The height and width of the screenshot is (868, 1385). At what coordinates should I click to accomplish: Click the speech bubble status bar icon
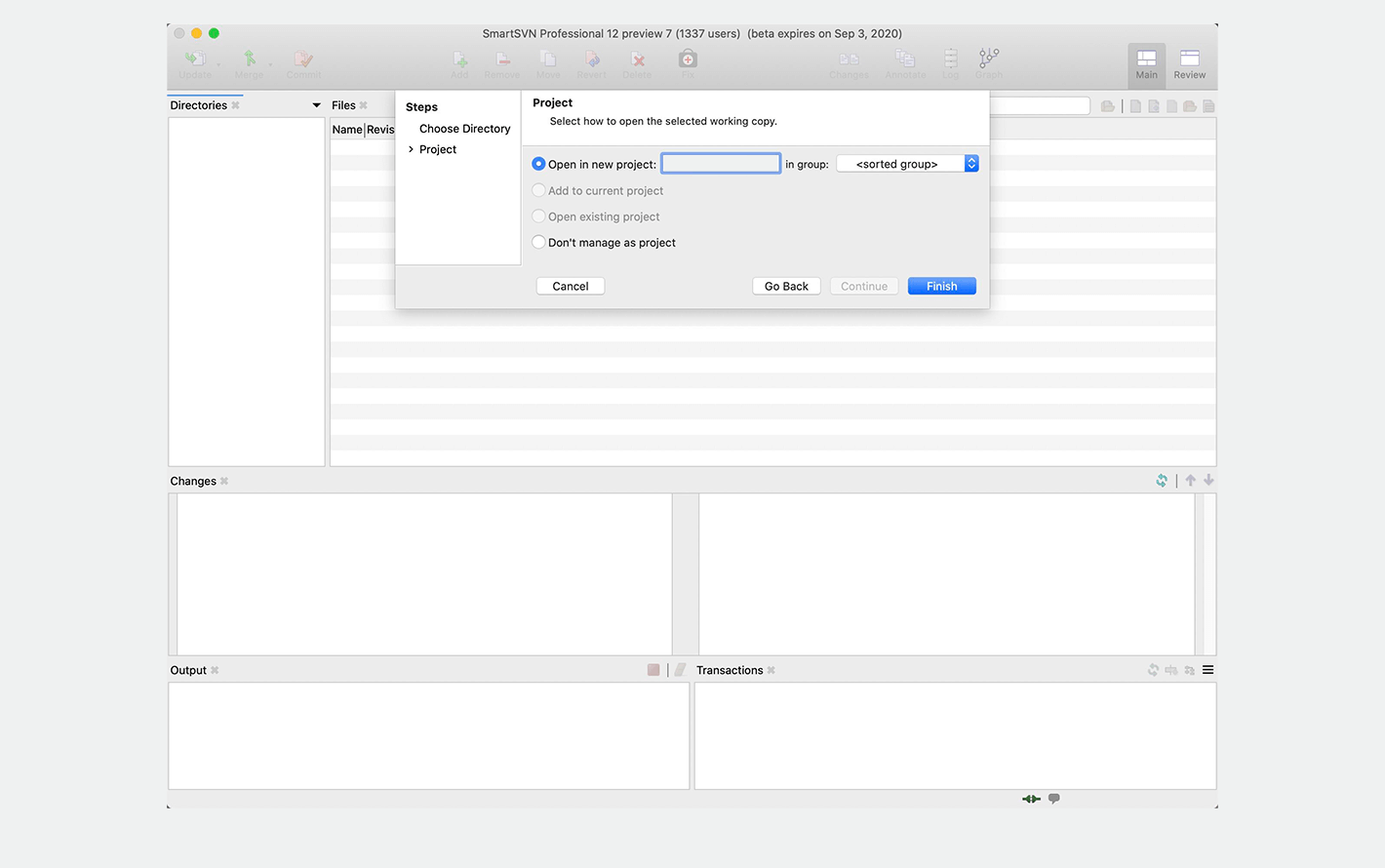coord(1054,799)
